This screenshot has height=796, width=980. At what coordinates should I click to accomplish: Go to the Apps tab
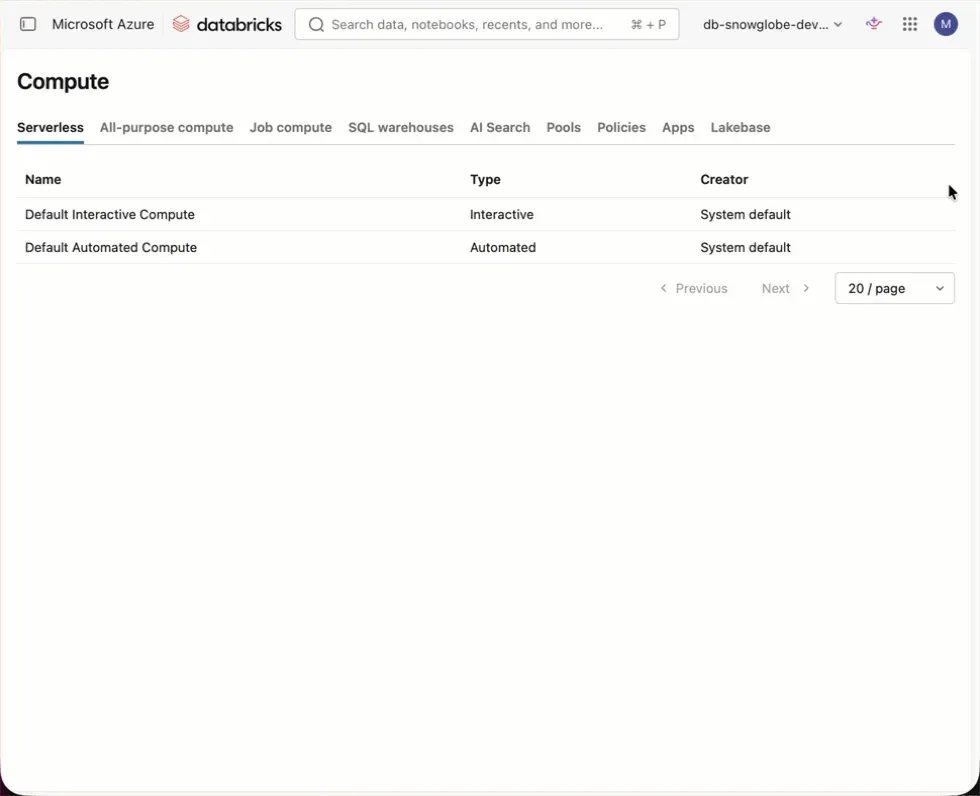[678, 127]
